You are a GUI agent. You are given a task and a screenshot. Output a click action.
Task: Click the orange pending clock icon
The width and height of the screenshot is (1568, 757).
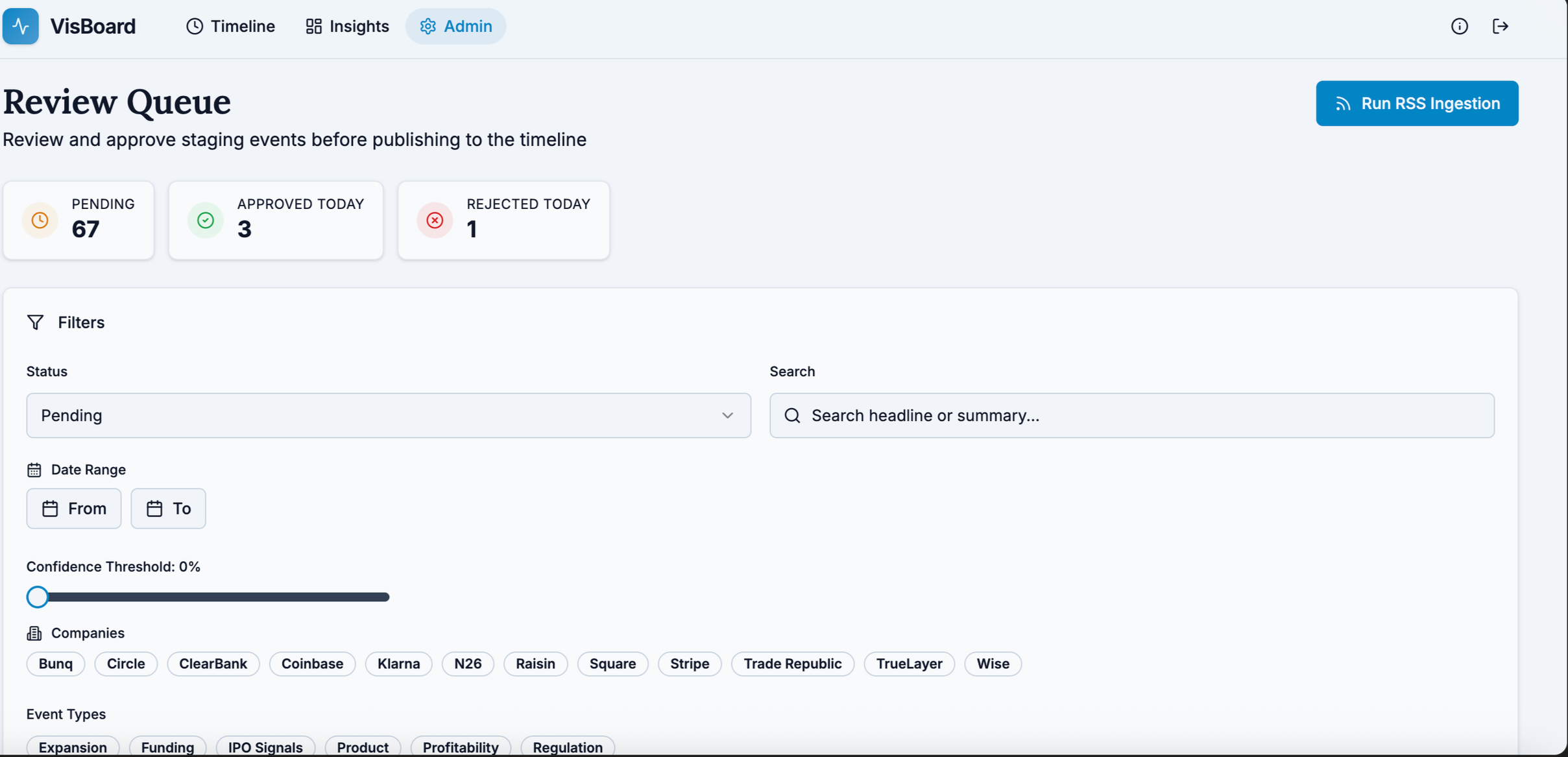point(40,221)
